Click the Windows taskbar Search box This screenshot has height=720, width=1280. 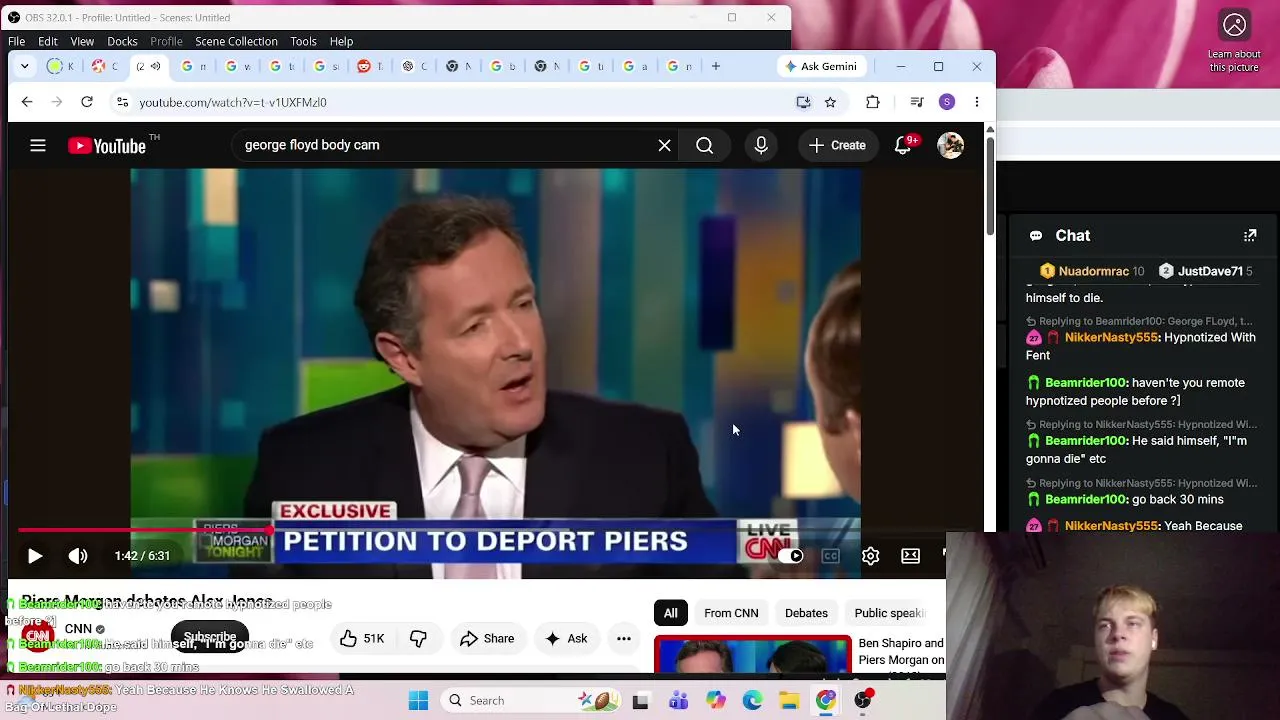click(529, 701)
